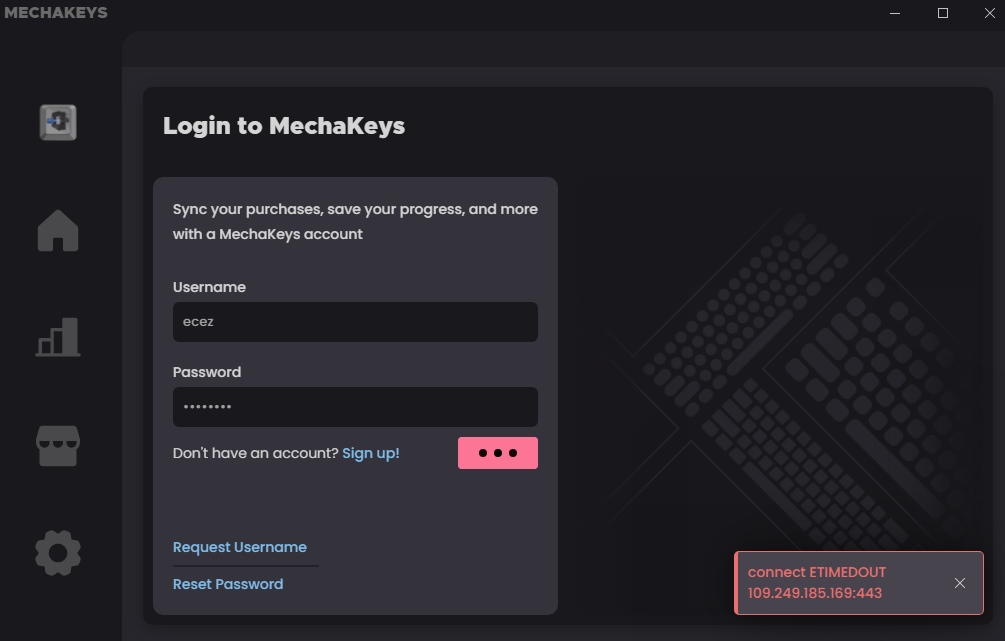This screenshot has width=1005, height=641.
Task: Focus the Password input field
Action: tap(355, 407)
